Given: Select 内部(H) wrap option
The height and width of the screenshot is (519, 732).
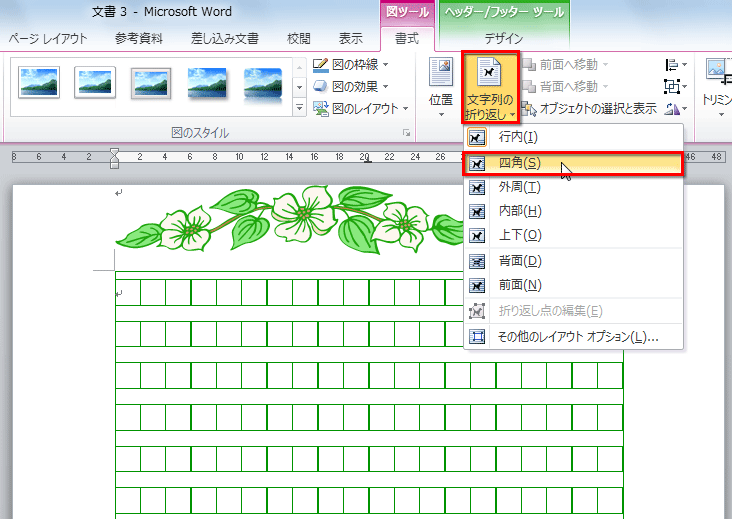Looking at the screenshot, I should pyautogui.click(x=573, y=211).
